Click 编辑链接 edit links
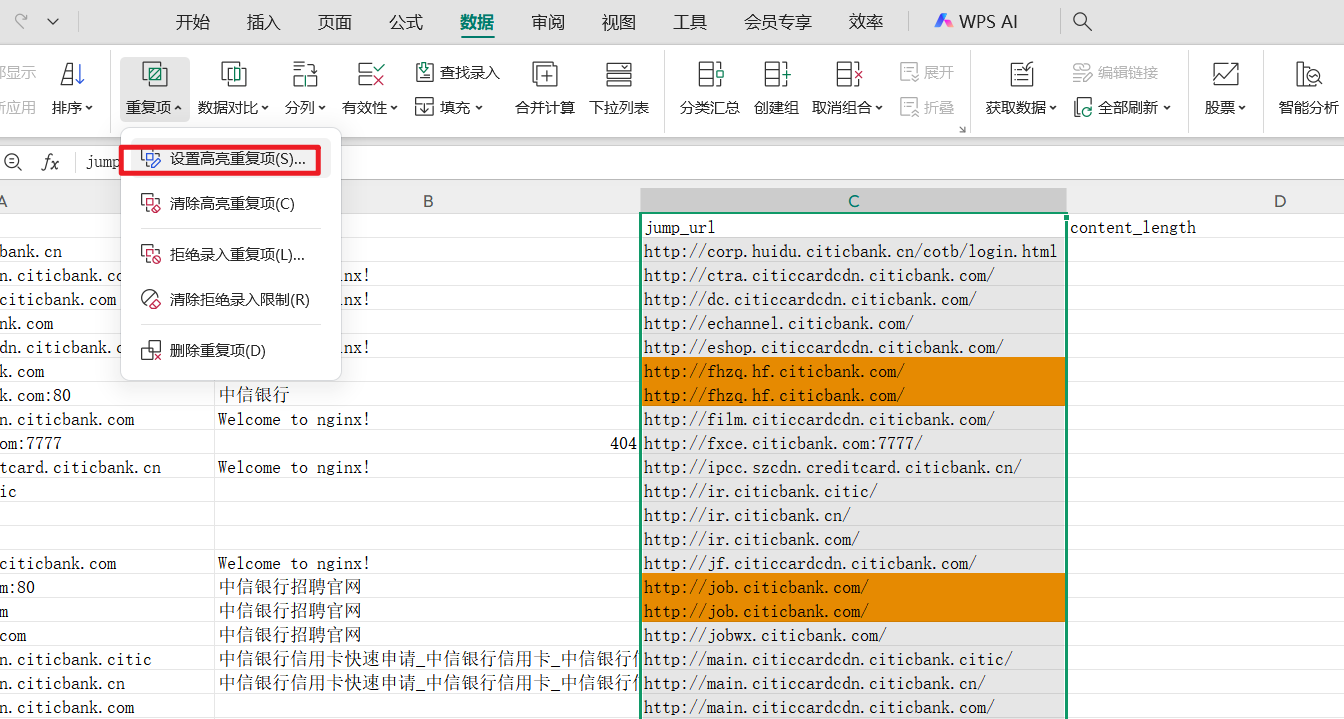Viewport: 1344px width, 719px height. [x=1115, y=73]
